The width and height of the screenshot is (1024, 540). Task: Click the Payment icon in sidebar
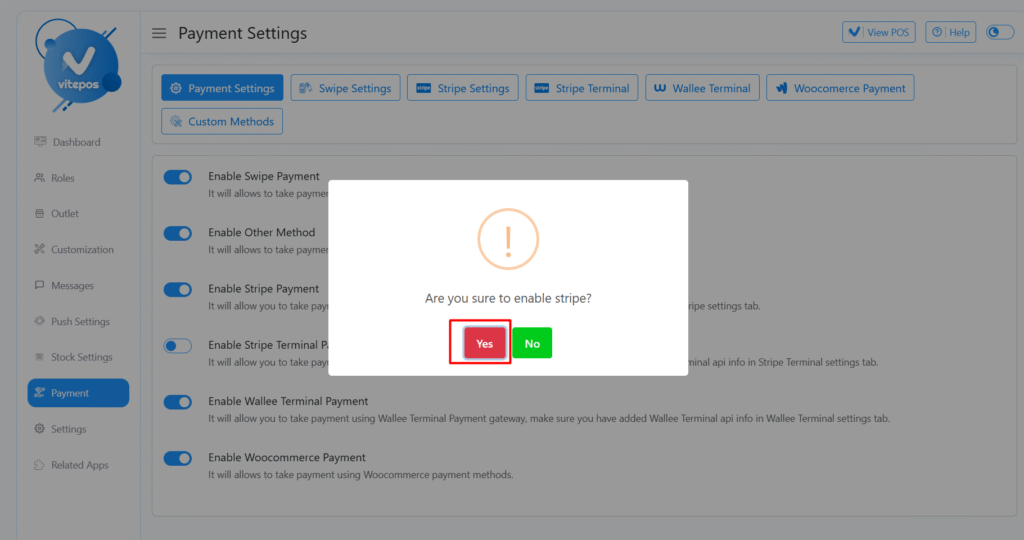click(39, 392)
